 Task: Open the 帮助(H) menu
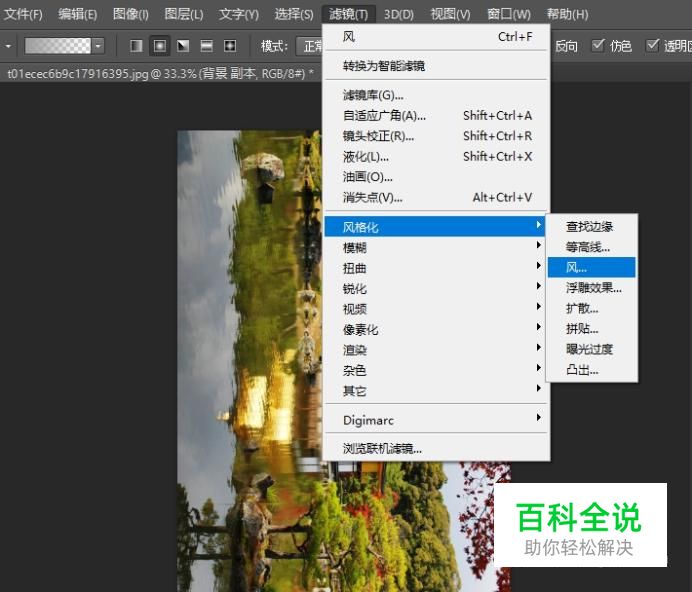[567, 14]
